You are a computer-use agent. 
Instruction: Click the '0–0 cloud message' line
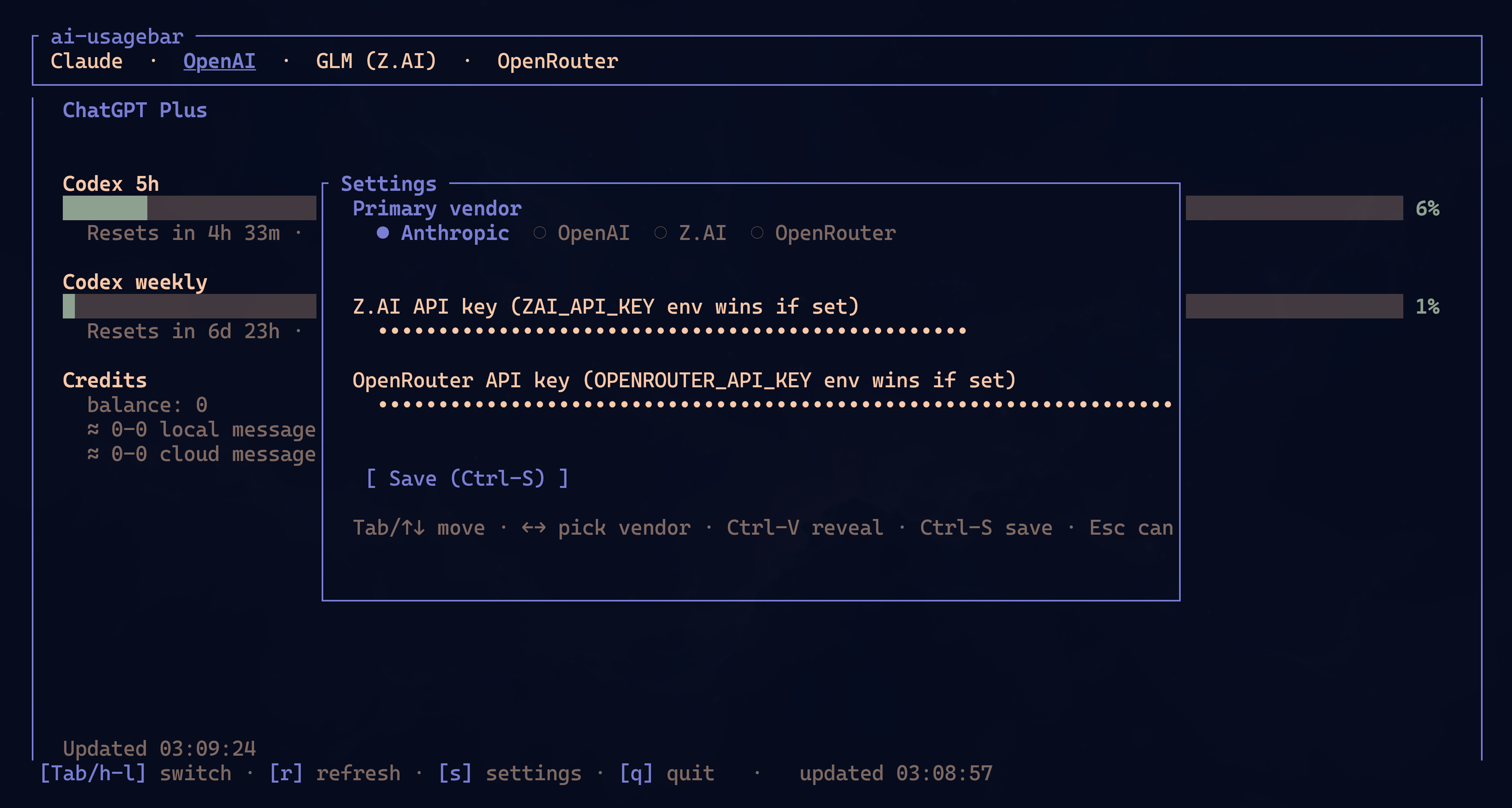tap(202, 454)
